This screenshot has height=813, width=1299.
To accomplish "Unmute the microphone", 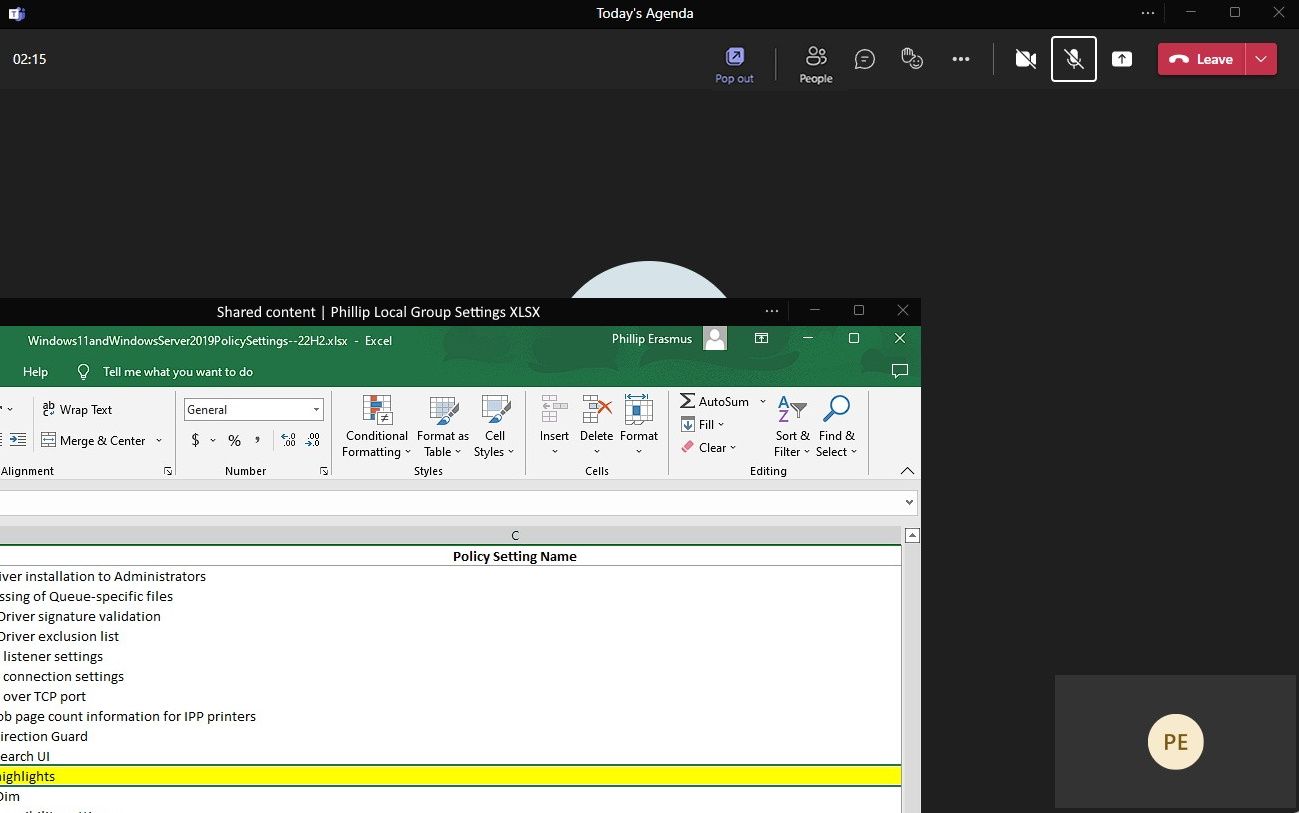I will coord(1074,59).
